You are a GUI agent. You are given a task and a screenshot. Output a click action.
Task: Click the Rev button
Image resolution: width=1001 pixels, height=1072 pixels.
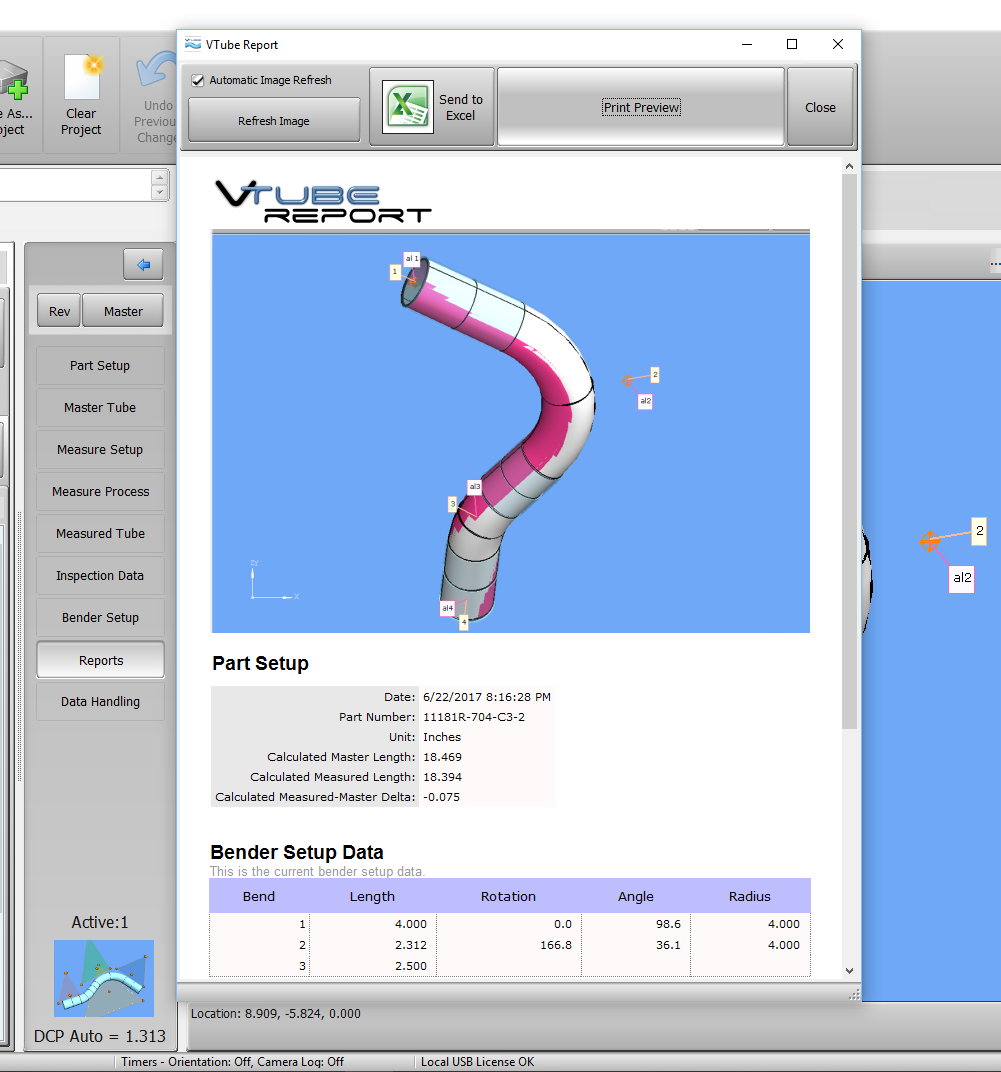(60, 312)
